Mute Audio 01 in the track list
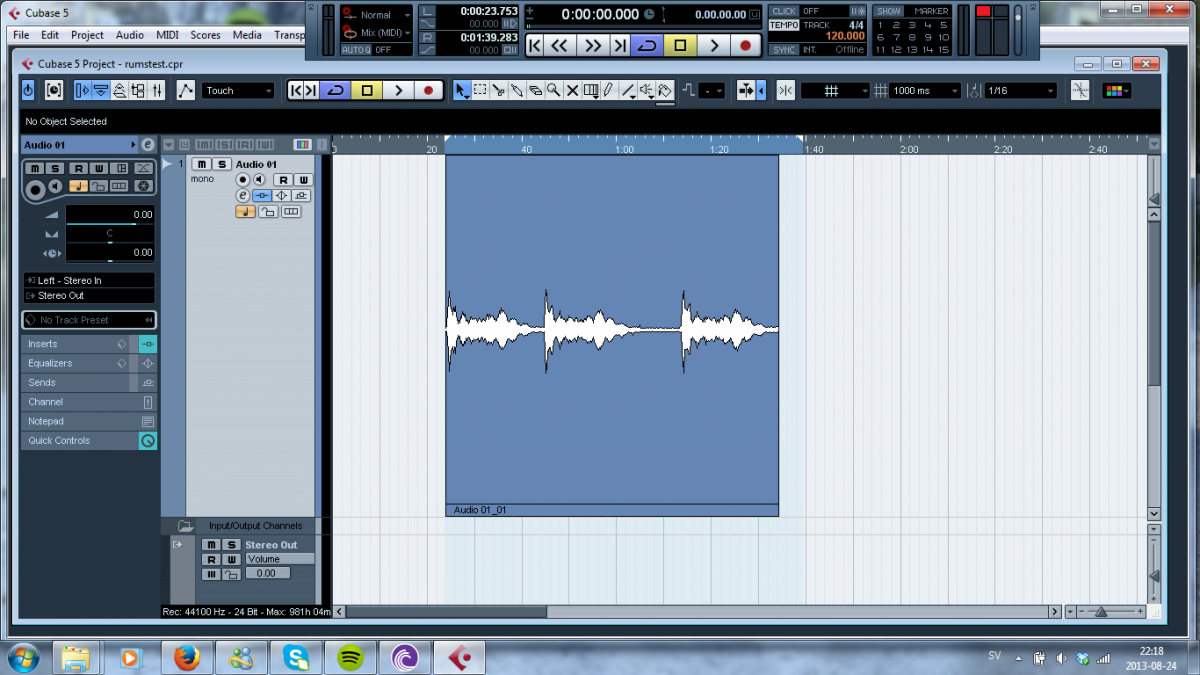Image resolution: width=1200 pixels, height=675 pixels. tap(203, 164)
